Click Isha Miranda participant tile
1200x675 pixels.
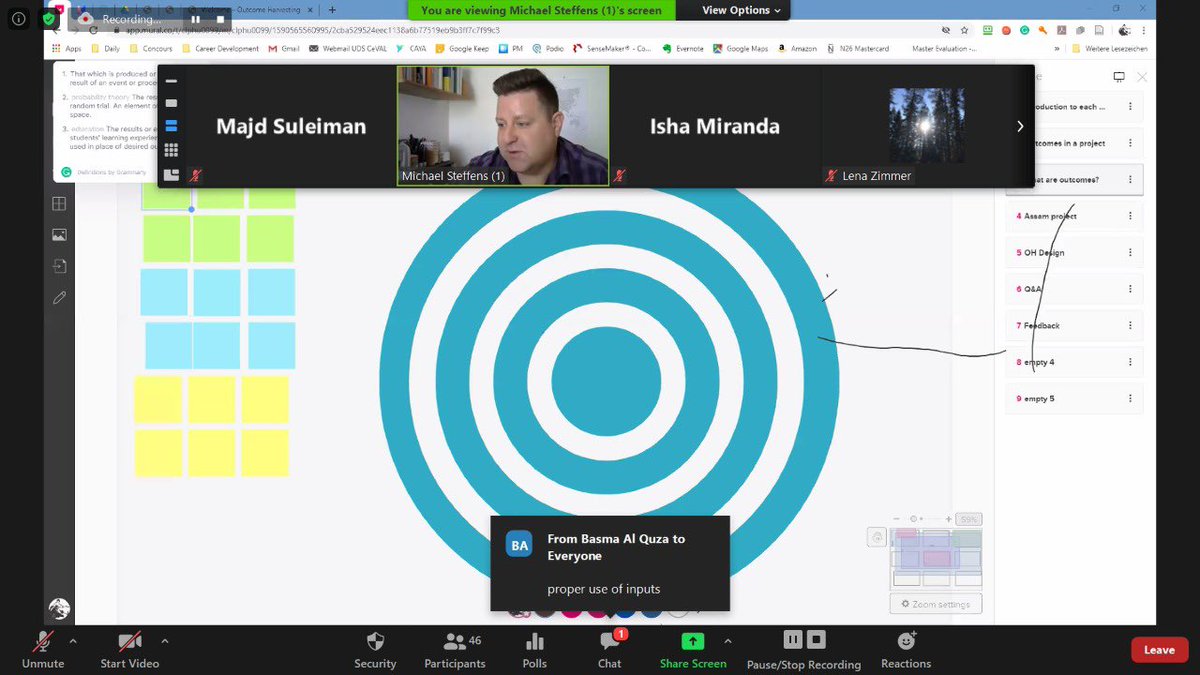tap(714, 126)
